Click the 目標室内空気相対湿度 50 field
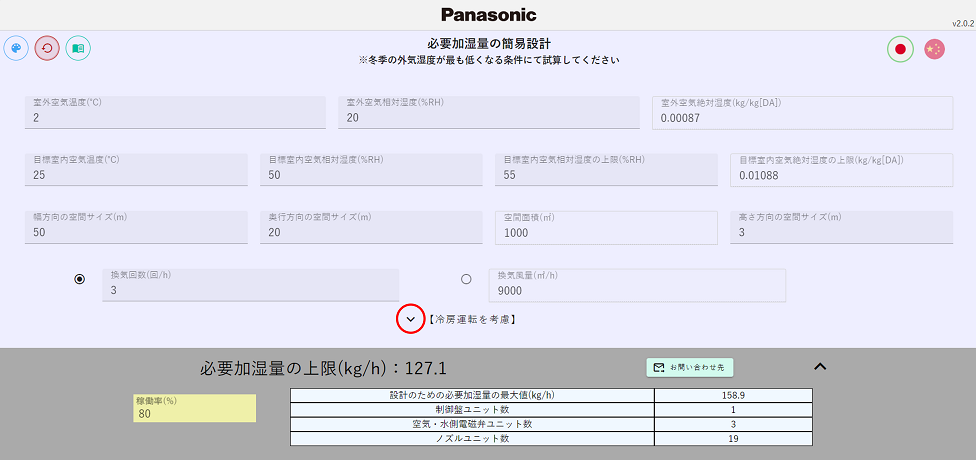Image resolution: width=976 pixels, height=460 pixels. click(x=371, y=175)
